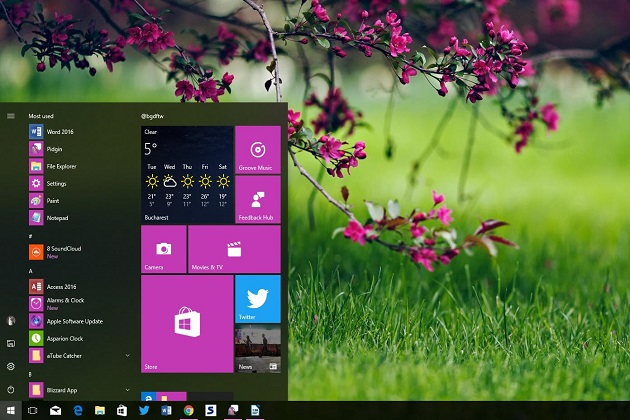Open Paint from the Most used list

pyautogui.click(x=50, y=200)
